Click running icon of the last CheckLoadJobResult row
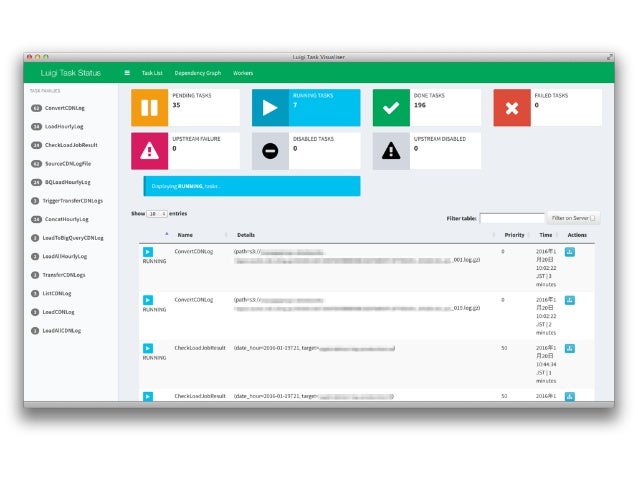Image resolution: width=638 pixels, height=479 pixels. [148, 396]
